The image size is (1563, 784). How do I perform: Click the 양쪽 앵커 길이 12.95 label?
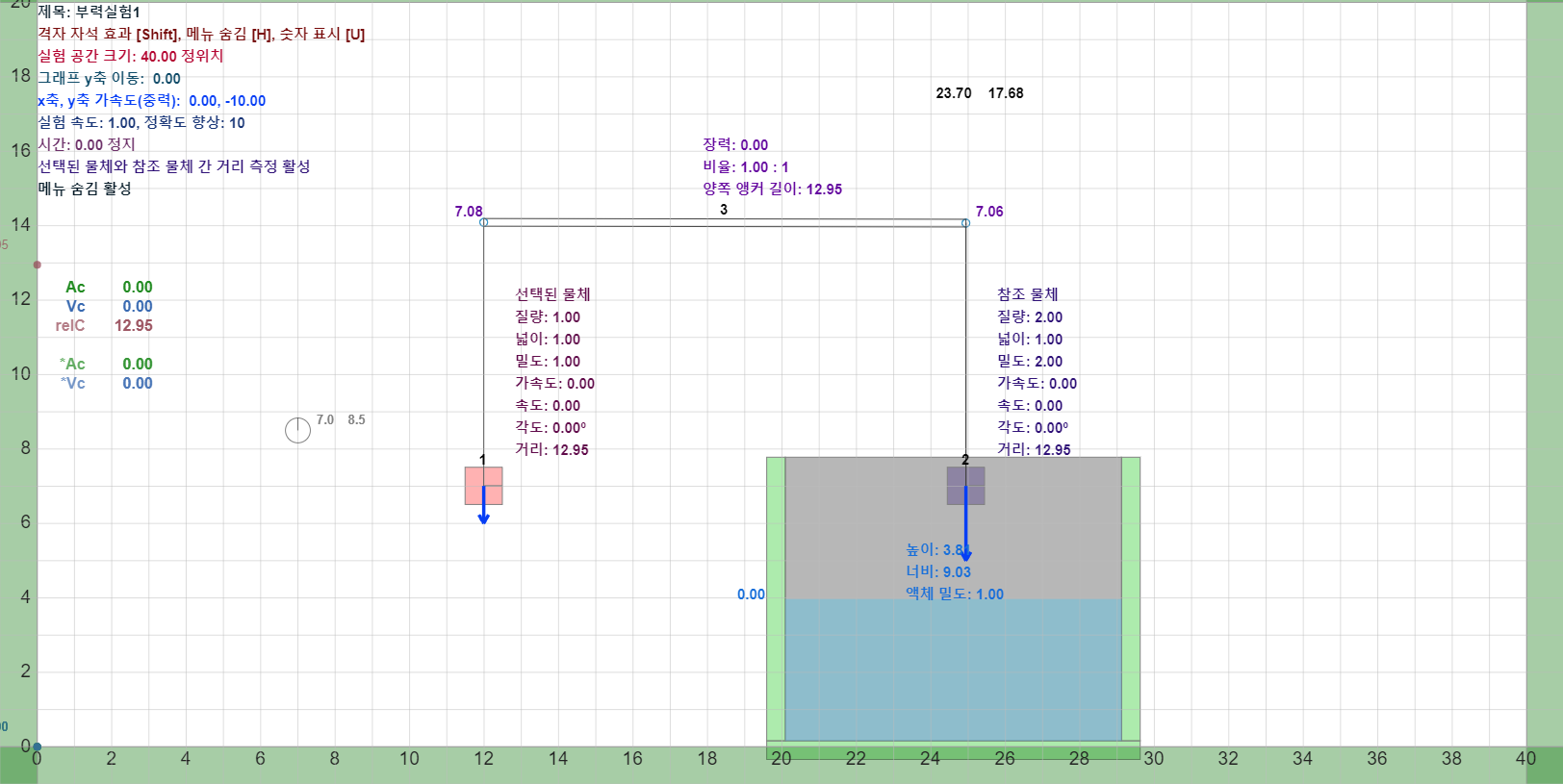pos(772,189)
